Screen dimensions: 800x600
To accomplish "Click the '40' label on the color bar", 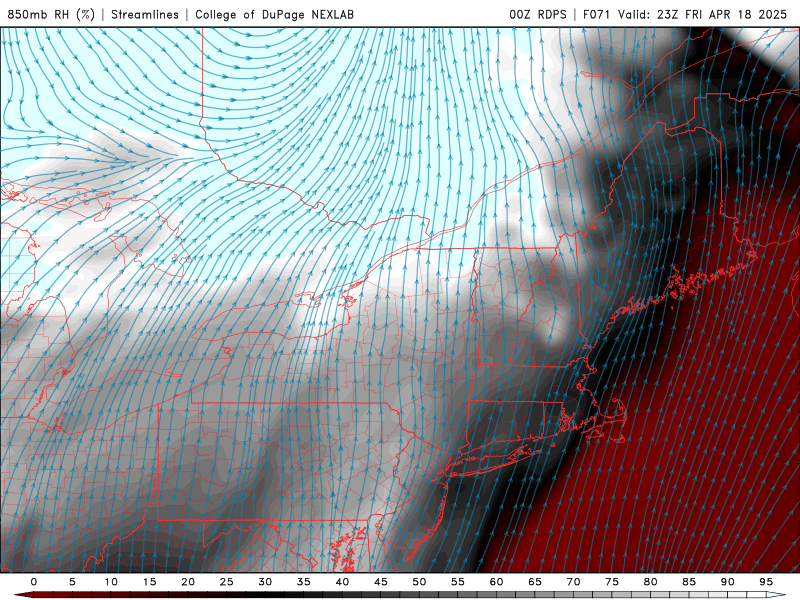I will coord(342,582).
